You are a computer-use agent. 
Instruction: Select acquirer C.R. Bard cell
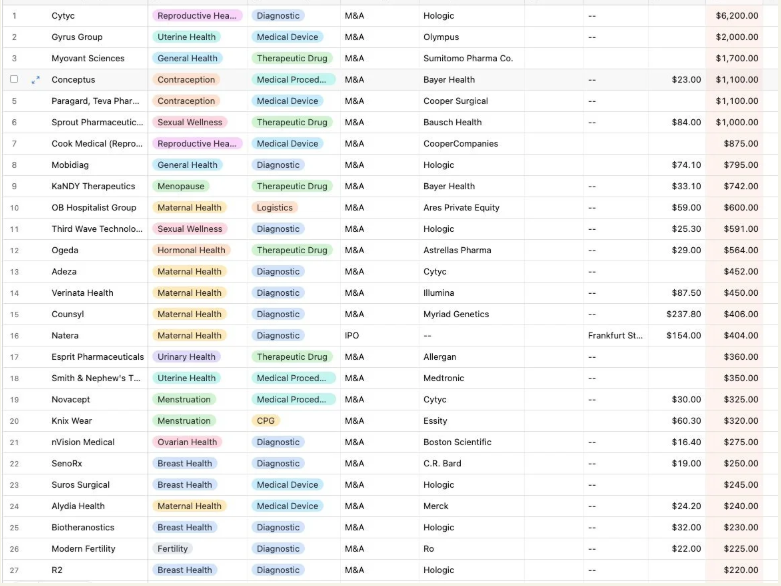click(442, 464)
